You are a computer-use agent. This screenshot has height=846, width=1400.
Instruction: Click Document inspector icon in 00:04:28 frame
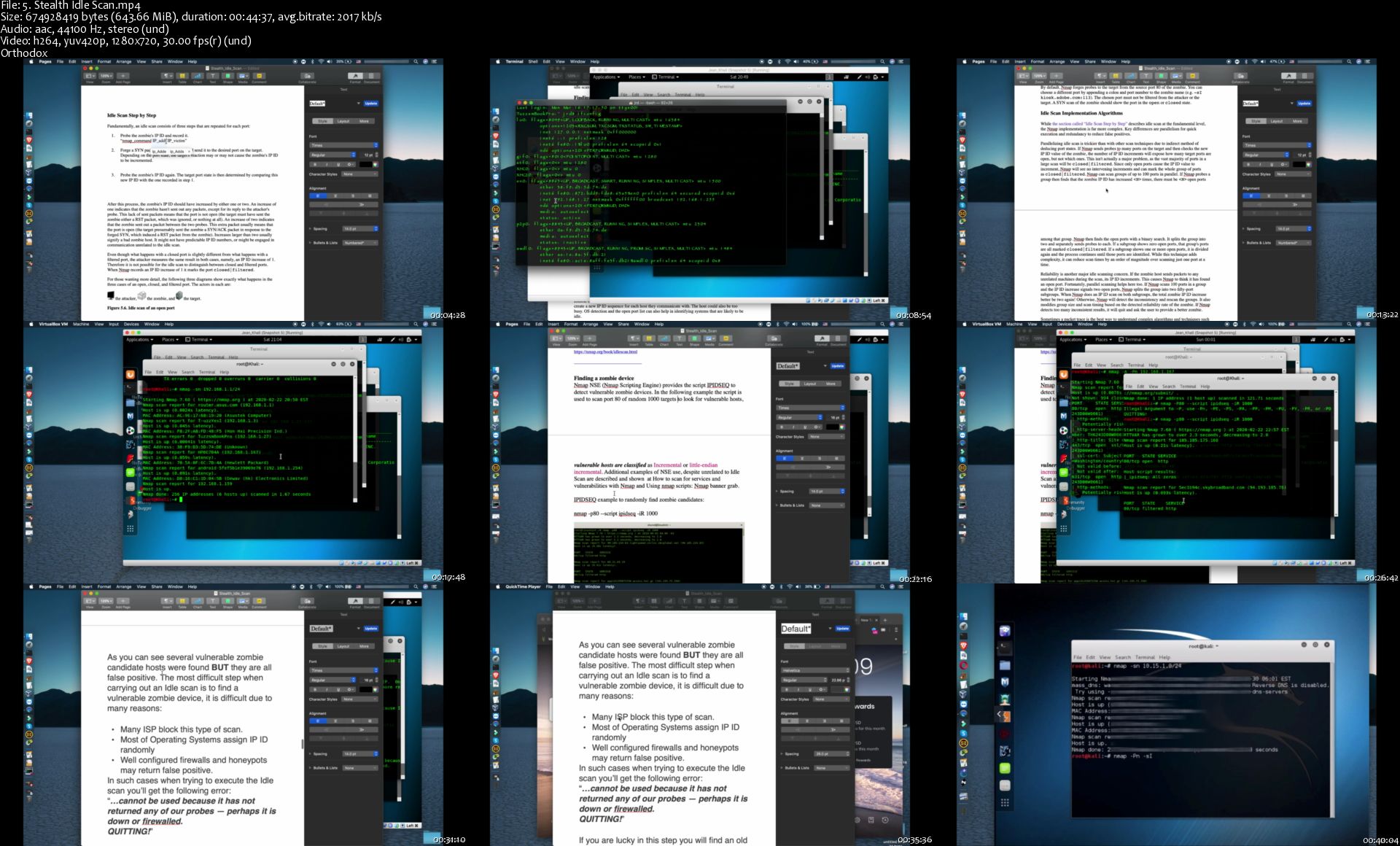(x=371, y=76)
